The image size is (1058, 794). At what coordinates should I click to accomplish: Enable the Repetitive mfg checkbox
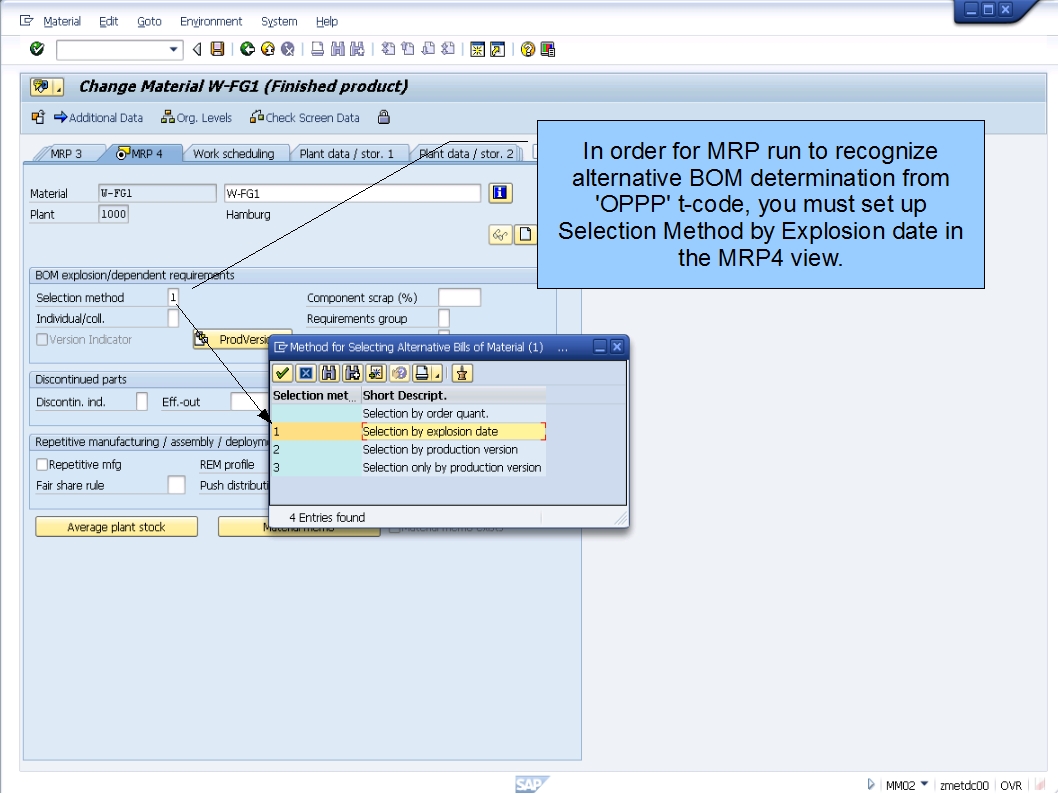click(41, 464)
